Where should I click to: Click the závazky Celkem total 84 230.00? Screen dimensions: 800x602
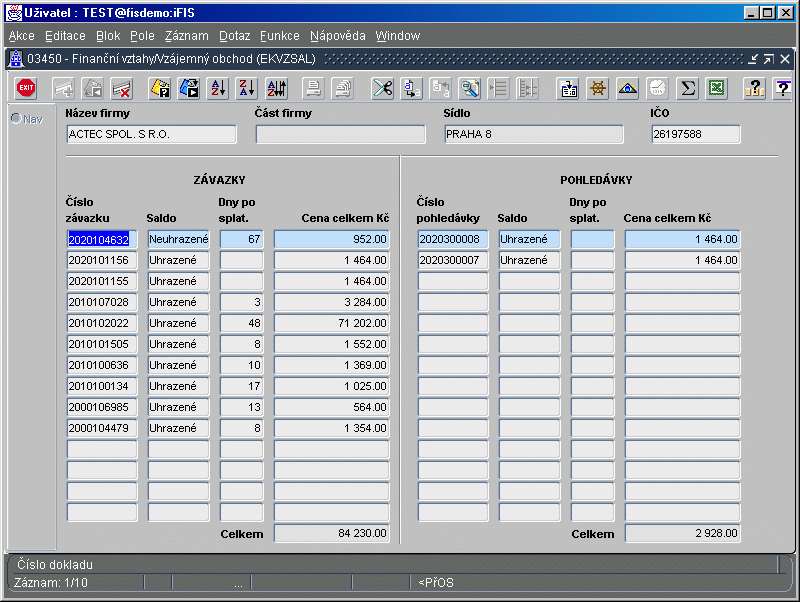tap(332, 534)
